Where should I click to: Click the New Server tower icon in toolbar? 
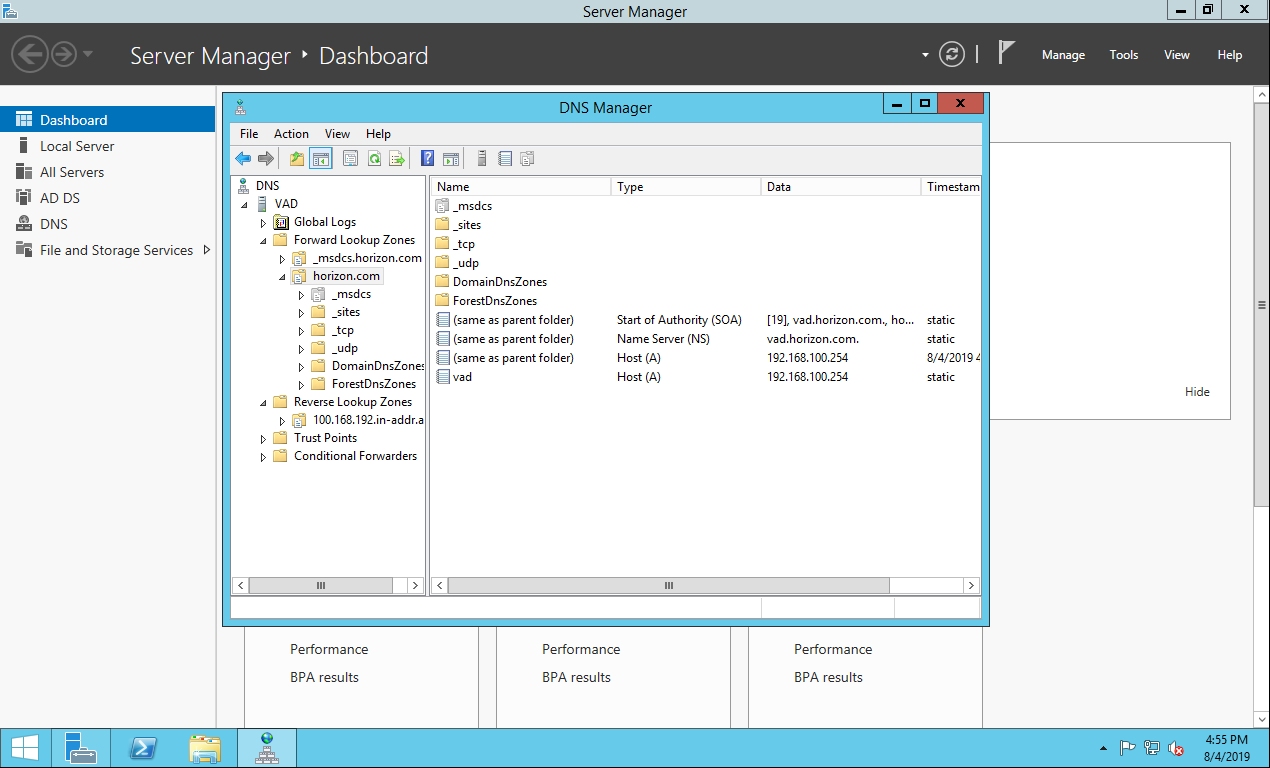point(482,158)
